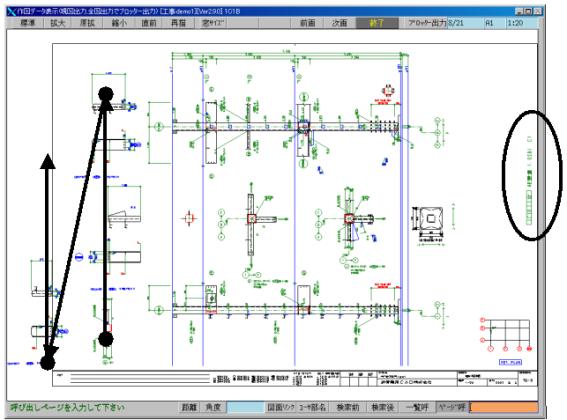Click the 拡大 (zoom in) button
This screenshot has width=567, height=420.
(58, 23)
